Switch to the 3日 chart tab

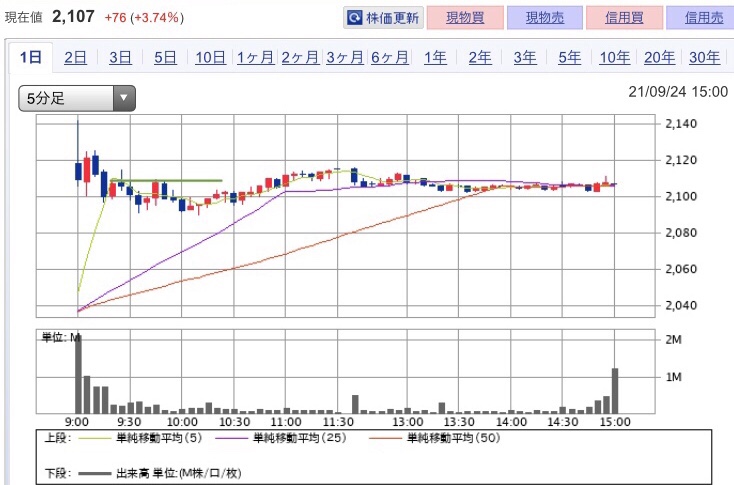120,58
